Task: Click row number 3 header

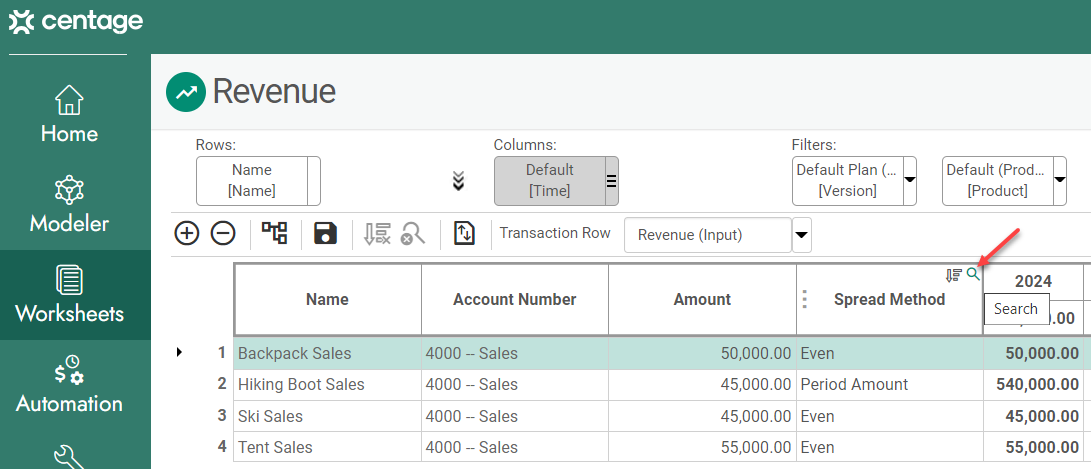Action: coord(222,415)
